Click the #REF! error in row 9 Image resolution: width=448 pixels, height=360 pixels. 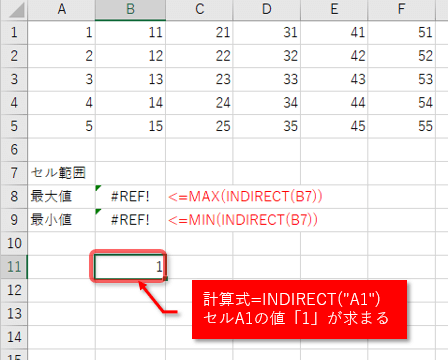pyautogui.click(x=130, y=220)
